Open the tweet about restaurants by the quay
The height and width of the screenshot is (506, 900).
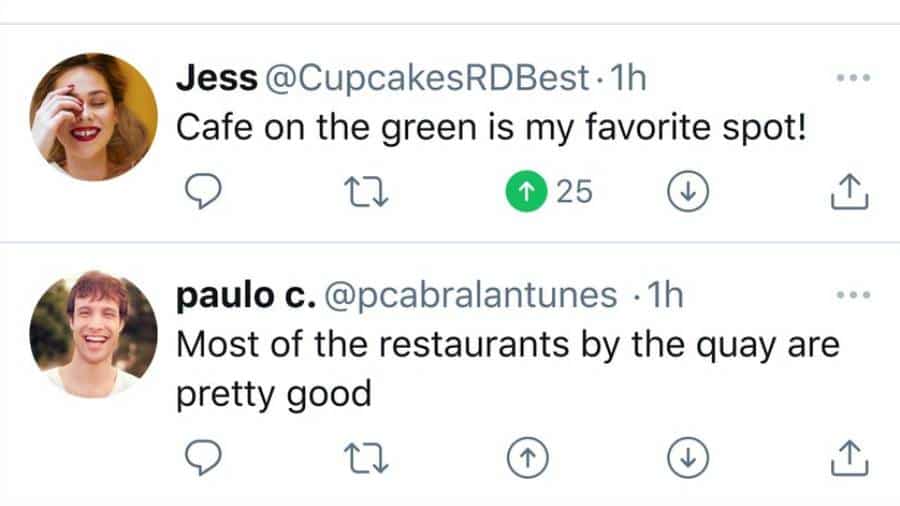(x=506, y=345)
